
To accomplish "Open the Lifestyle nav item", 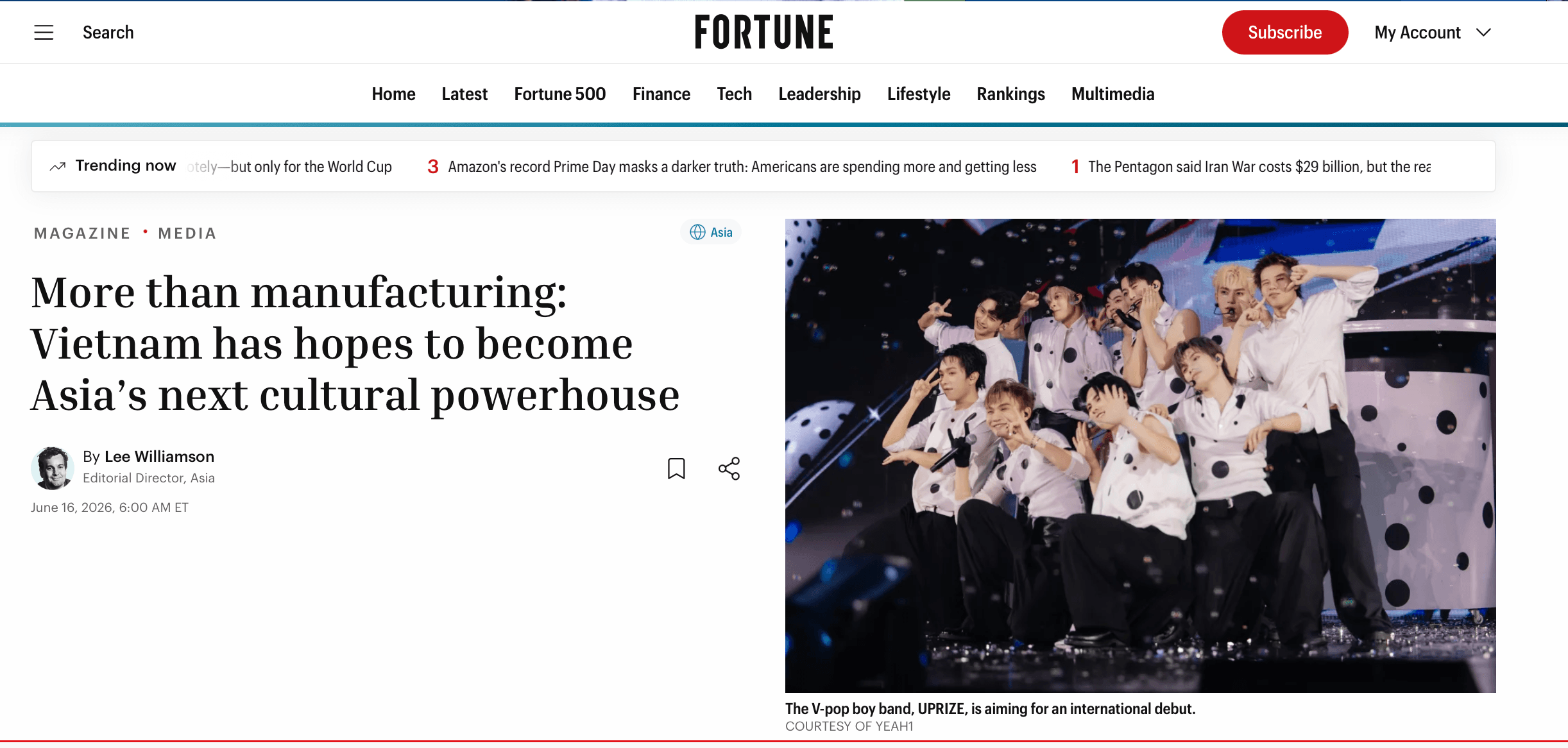I will pyautogui.click(x=919, y=94).
